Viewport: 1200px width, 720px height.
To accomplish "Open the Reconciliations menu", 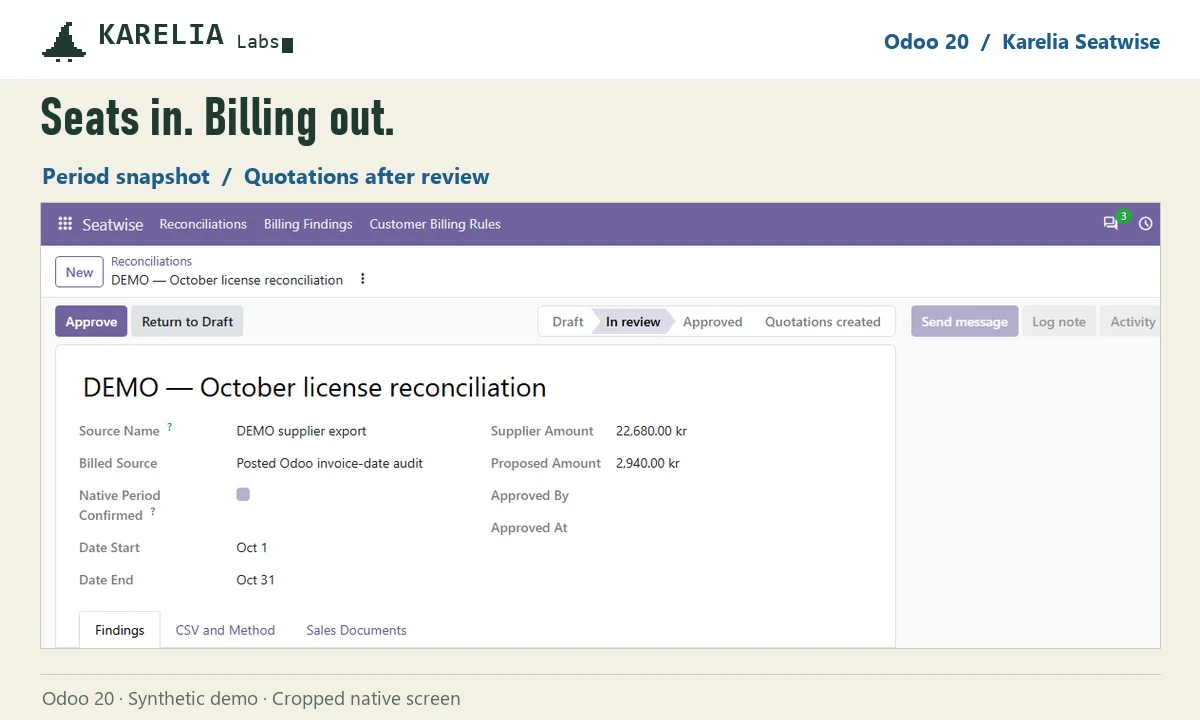I will coord(203,224).
